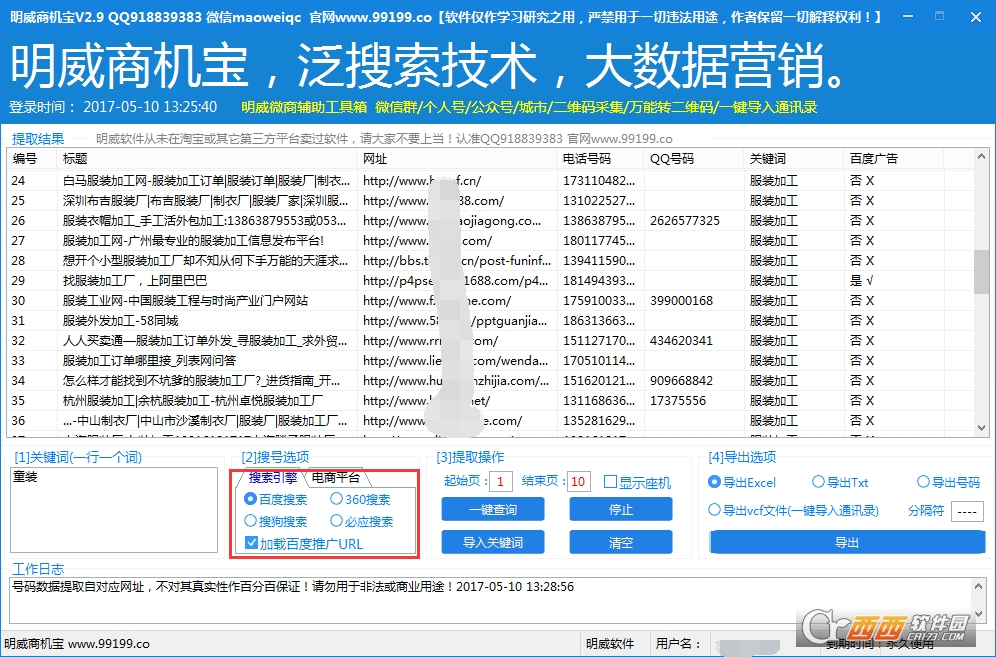The width and height of the screenshot is (996, 657).
Task: Select 导出号码 export option
Action: (x=948, y=482)
